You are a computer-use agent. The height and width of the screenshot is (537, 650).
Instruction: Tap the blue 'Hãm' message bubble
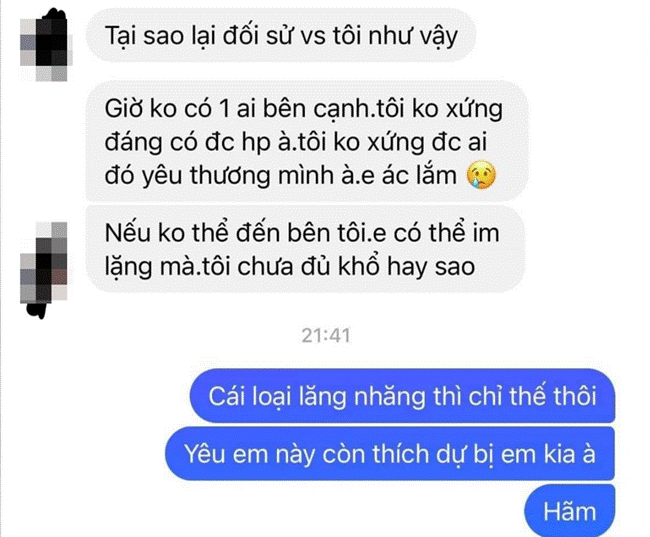(570, 511)
